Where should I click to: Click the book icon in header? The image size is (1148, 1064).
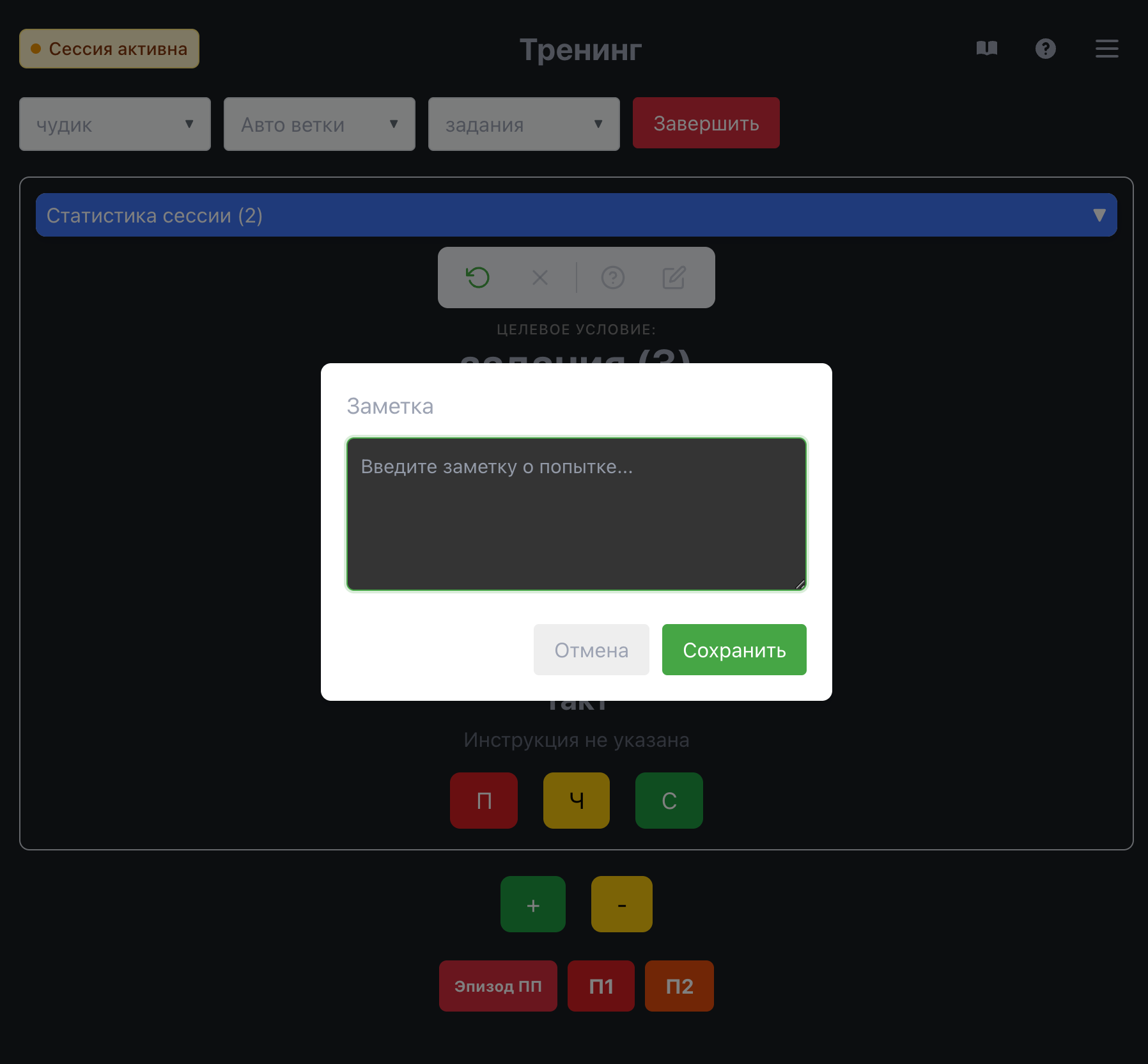[987, 49]
